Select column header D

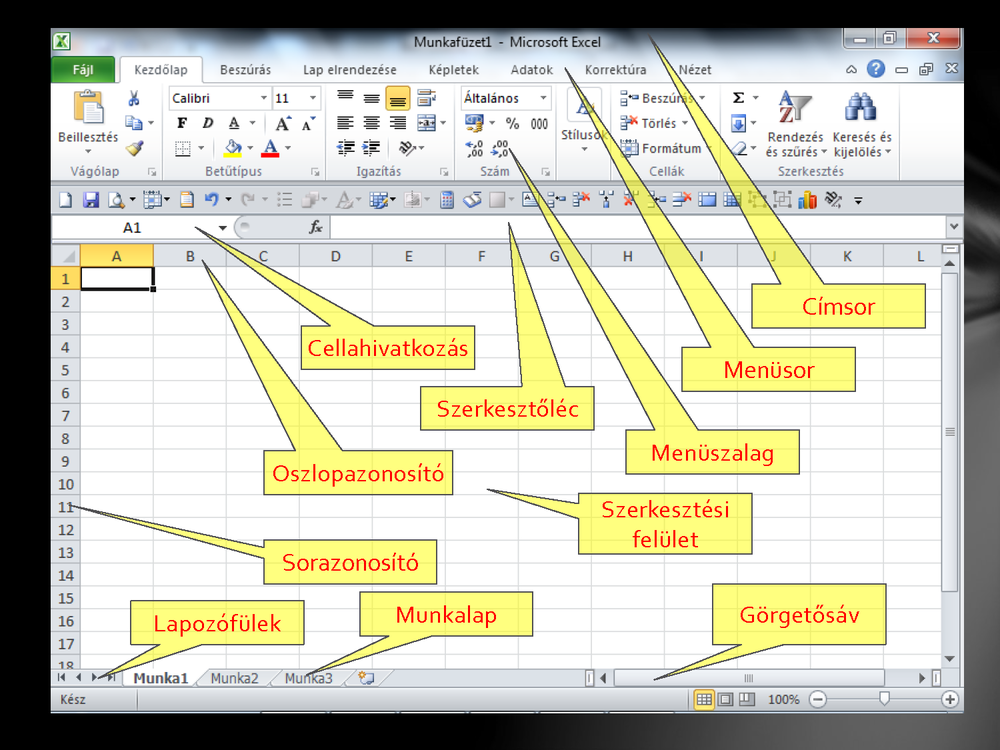pos(335,256)
